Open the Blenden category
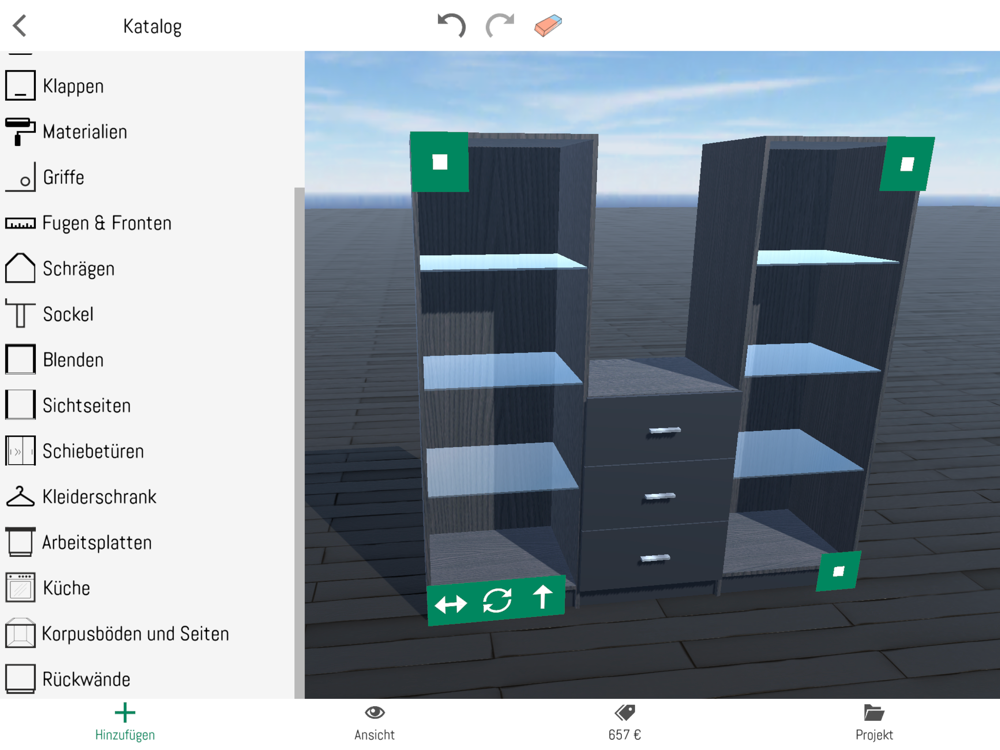The height and width of the screenshot is (750, 1000). click(73, 360)
